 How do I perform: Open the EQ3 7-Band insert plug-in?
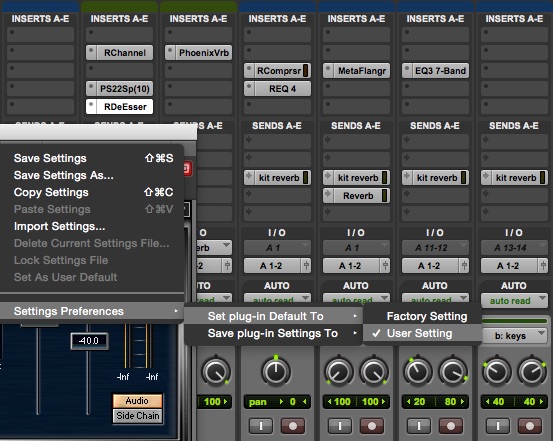[440, 71]
